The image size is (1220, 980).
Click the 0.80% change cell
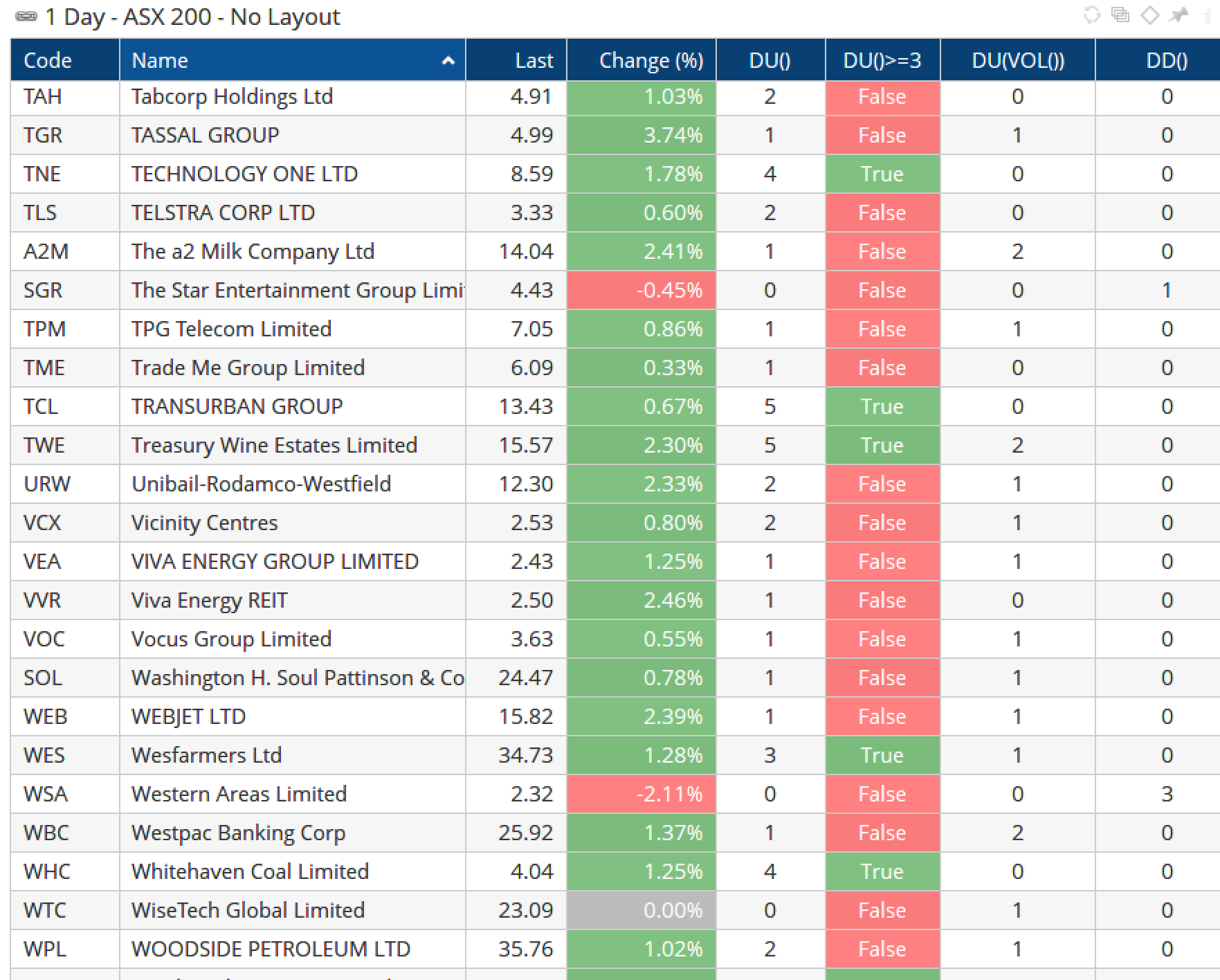pyautogui.click(x=641, y=523)
